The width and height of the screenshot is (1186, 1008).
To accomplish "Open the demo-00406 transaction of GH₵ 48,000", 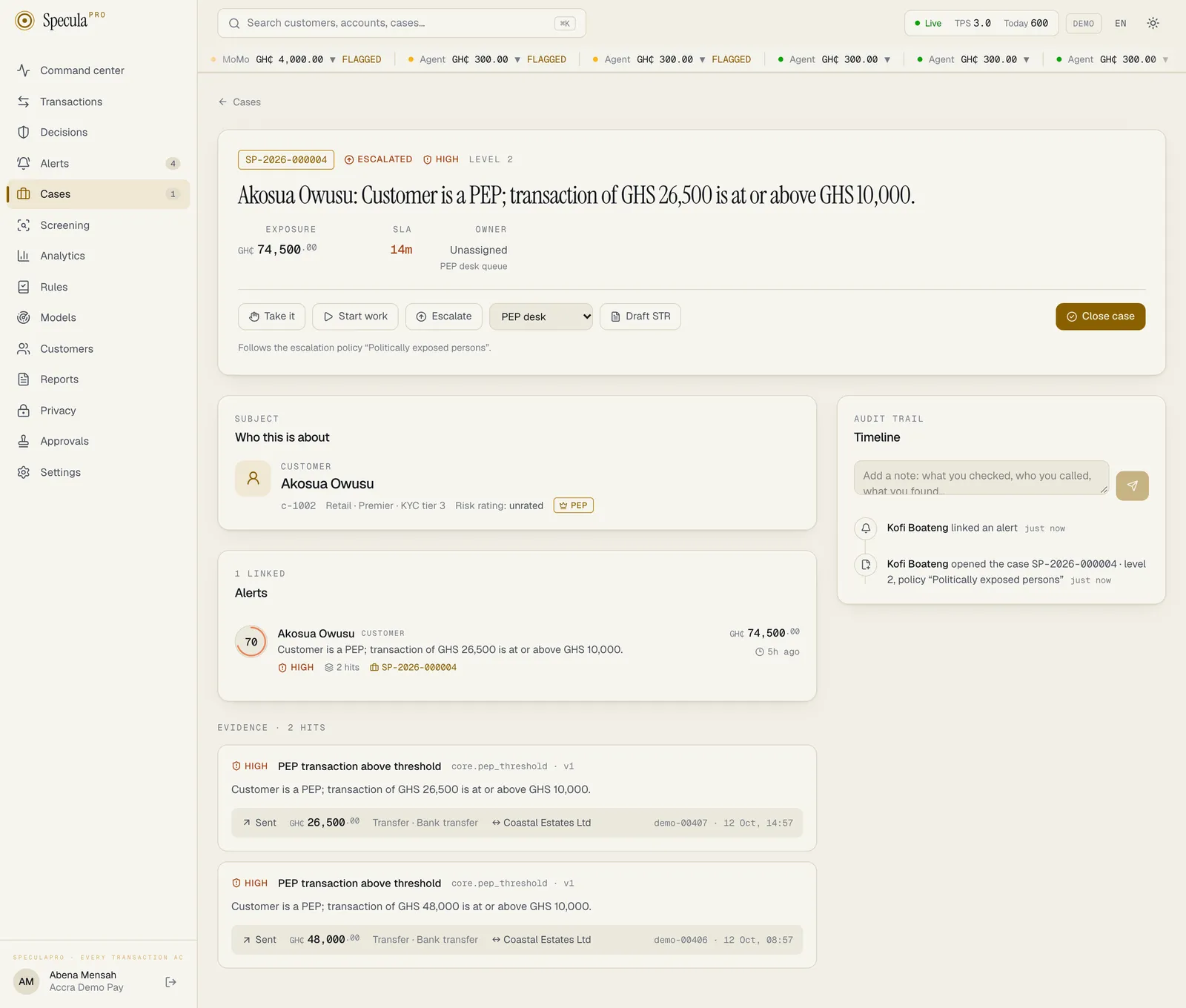I will tap(517, 940).
